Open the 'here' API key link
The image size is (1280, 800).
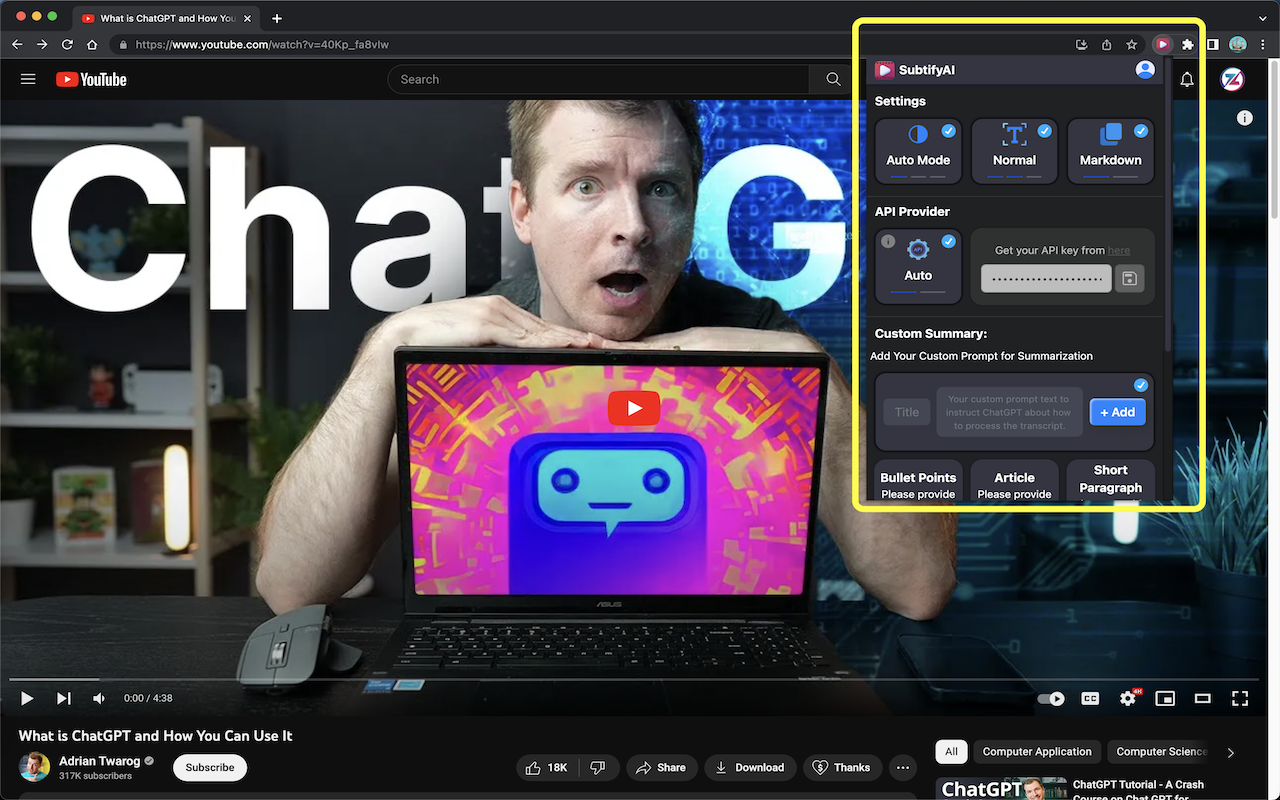pyautogui.click(x=1119, y=250)
